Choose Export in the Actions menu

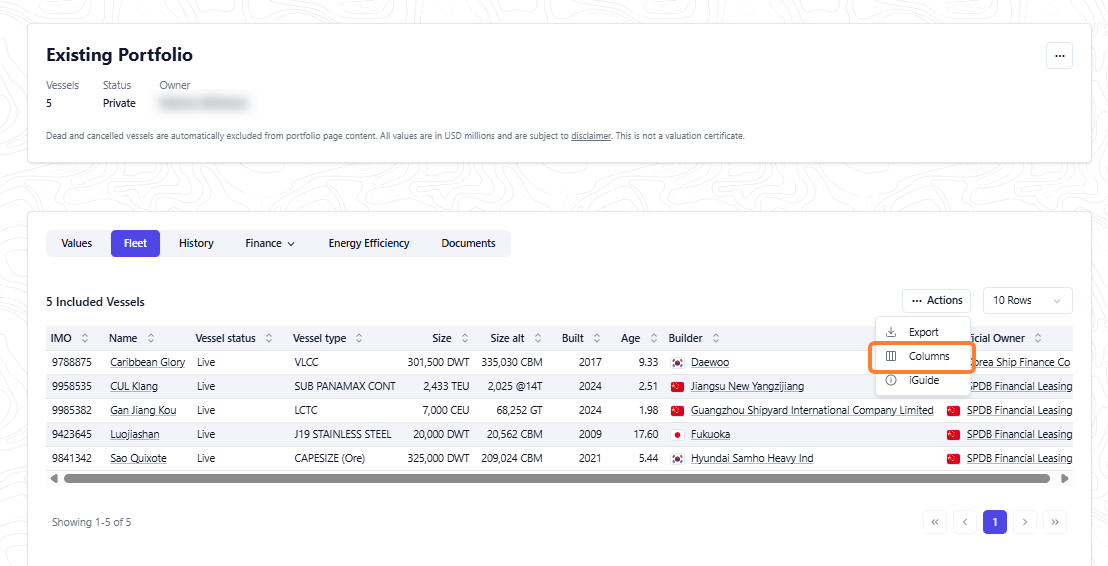point(923,332)
